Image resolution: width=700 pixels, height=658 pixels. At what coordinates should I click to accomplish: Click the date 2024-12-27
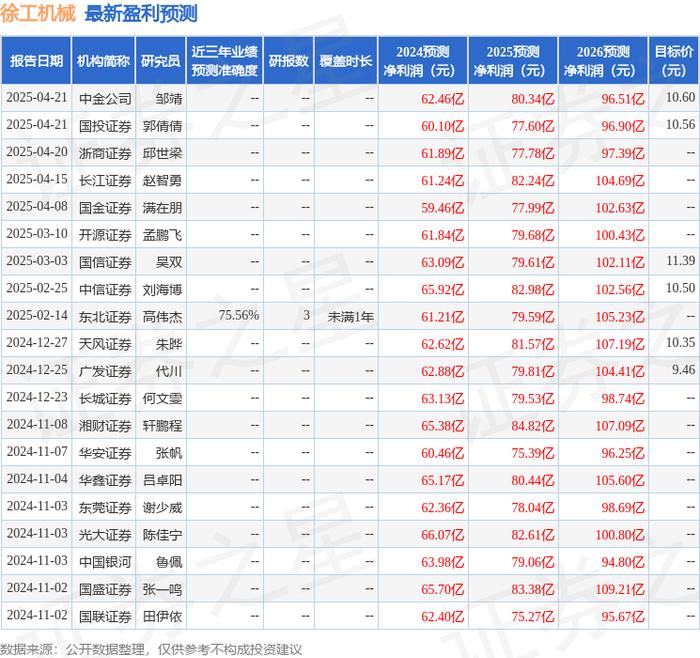point(37,342)
